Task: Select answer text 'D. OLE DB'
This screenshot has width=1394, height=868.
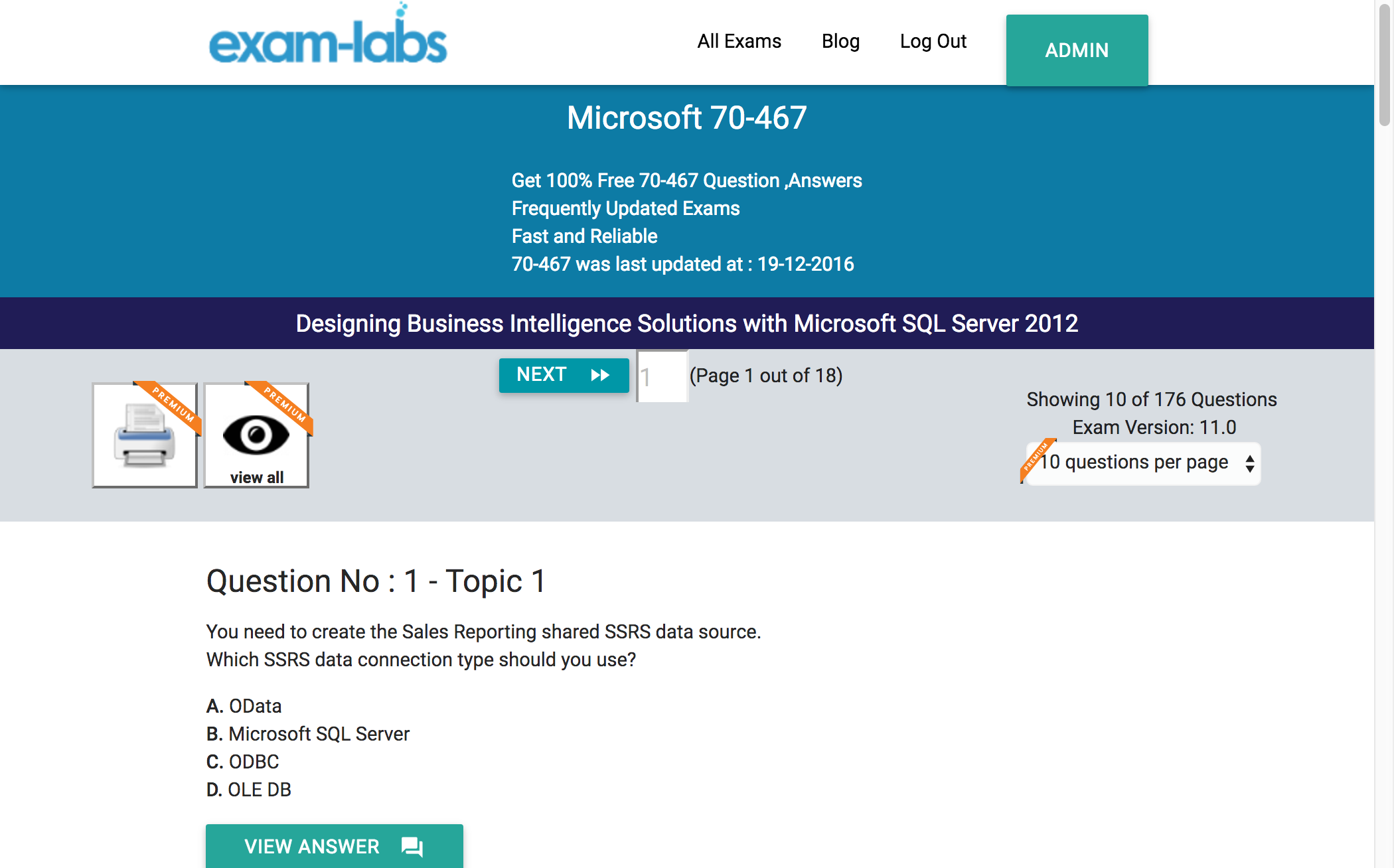Action: (248, 790)
